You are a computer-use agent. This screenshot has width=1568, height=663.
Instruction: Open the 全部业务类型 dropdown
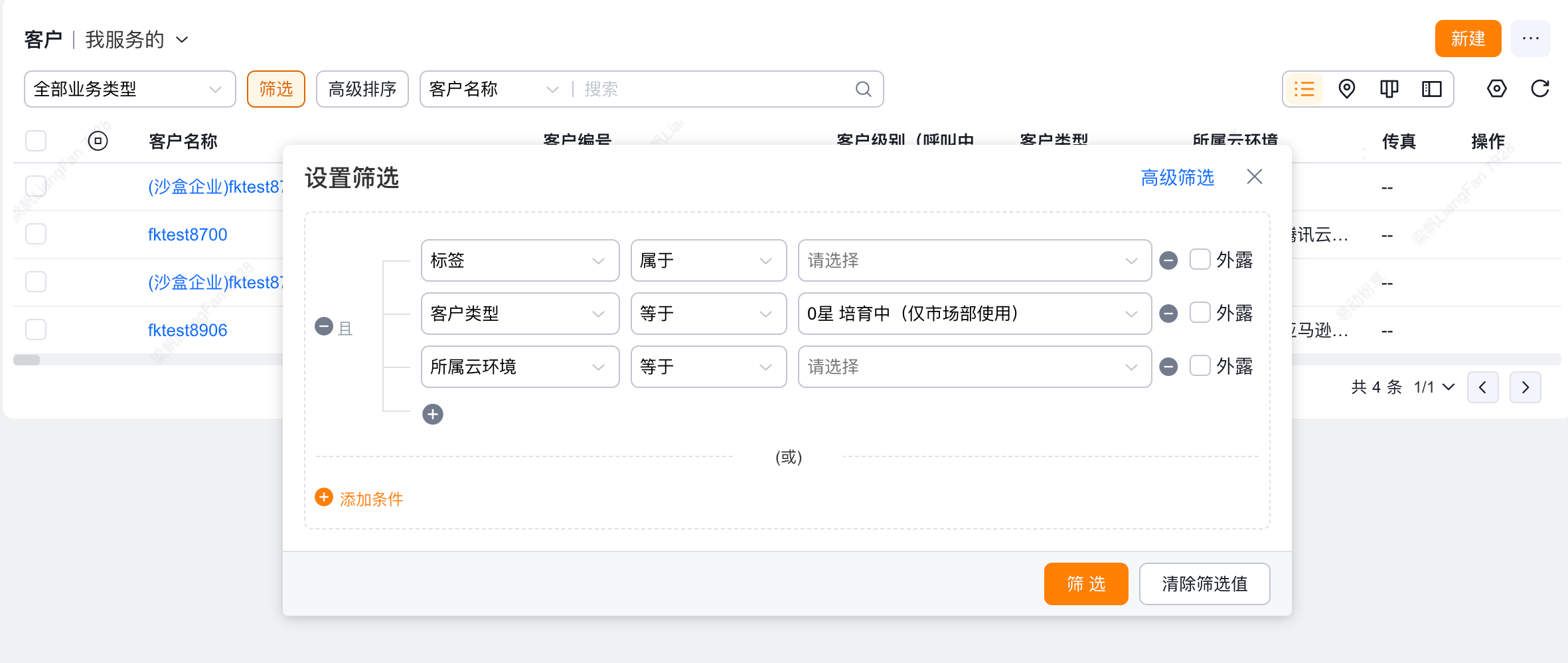click(x=129, y=89)
